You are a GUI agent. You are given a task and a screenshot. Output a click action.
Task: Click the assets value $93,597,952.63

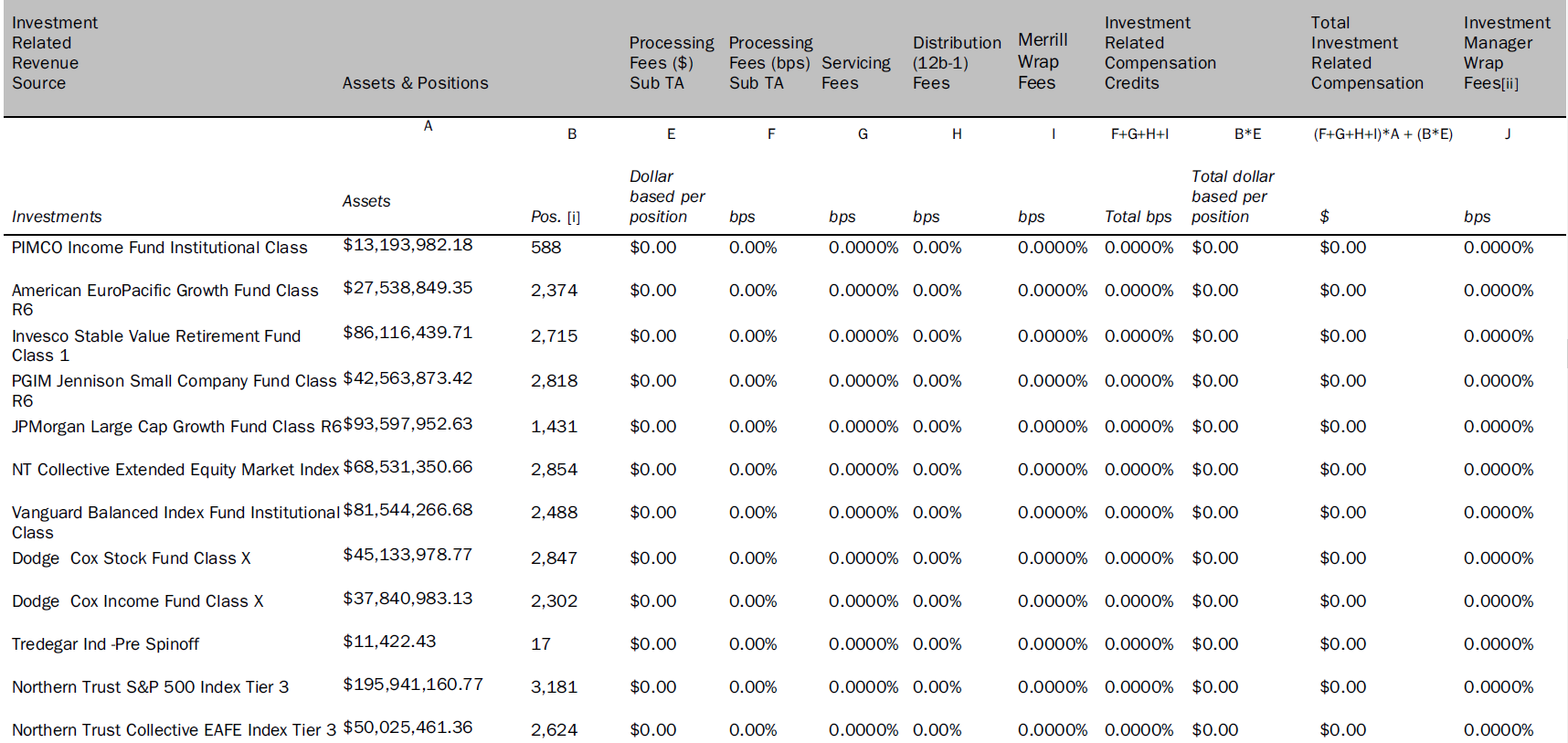408,424
